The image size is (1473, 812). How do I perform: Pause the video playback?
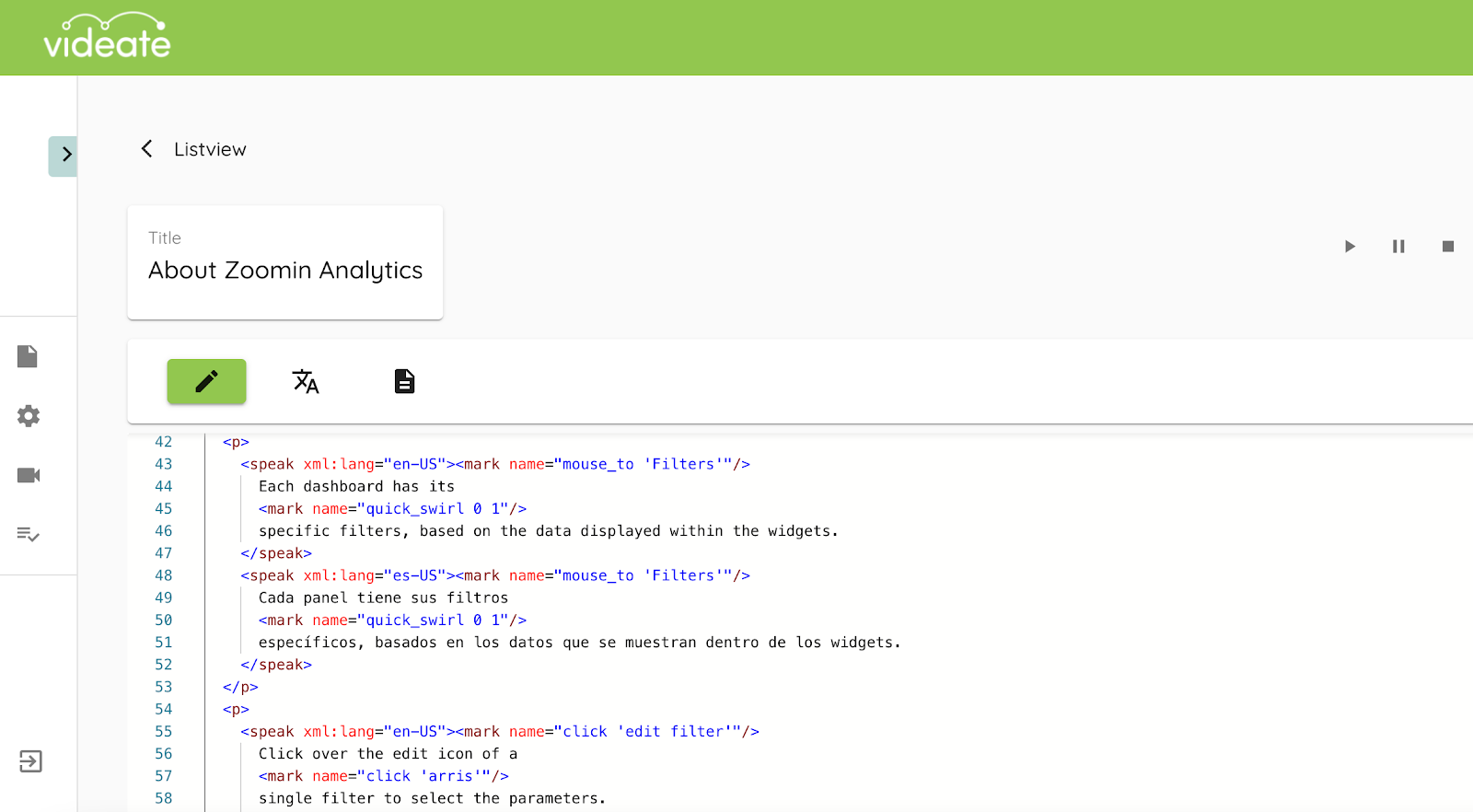pos(1398,246)
